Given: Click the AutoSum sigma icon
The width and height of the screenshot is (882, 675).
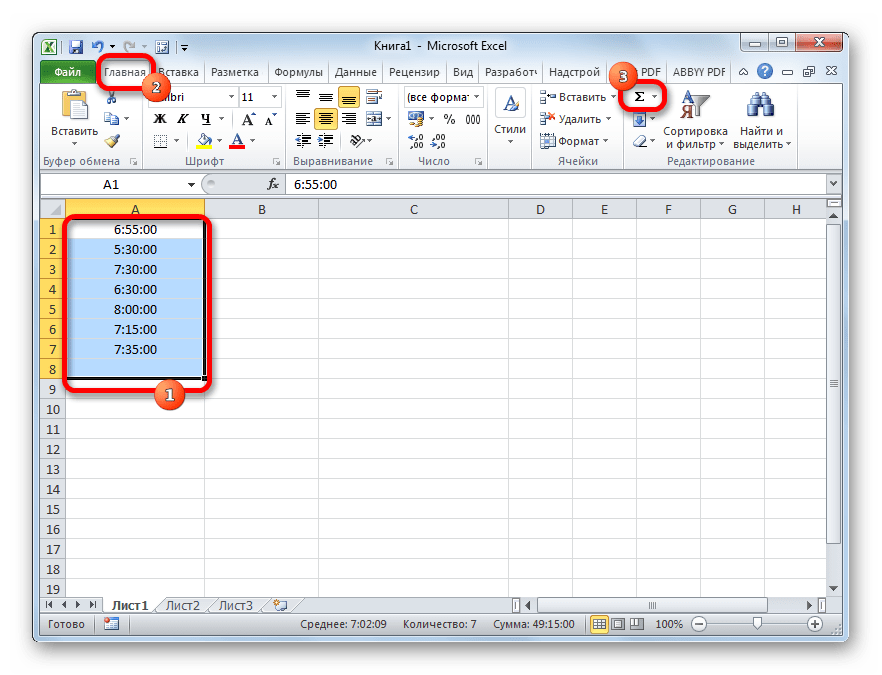Looking at the screenshot, I should click(x=640, y=97).
